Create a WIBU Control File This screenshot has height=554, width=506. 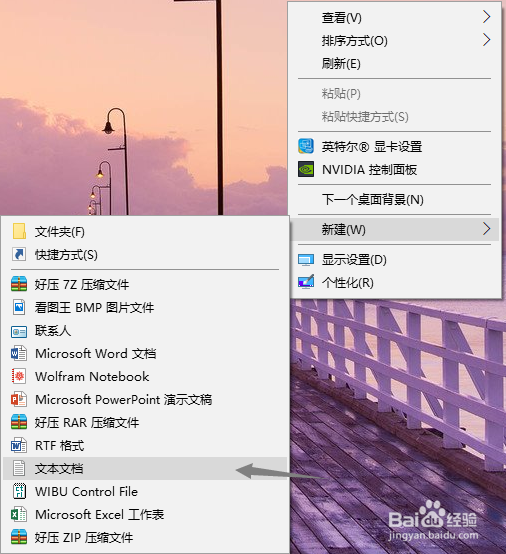point(145,491)
